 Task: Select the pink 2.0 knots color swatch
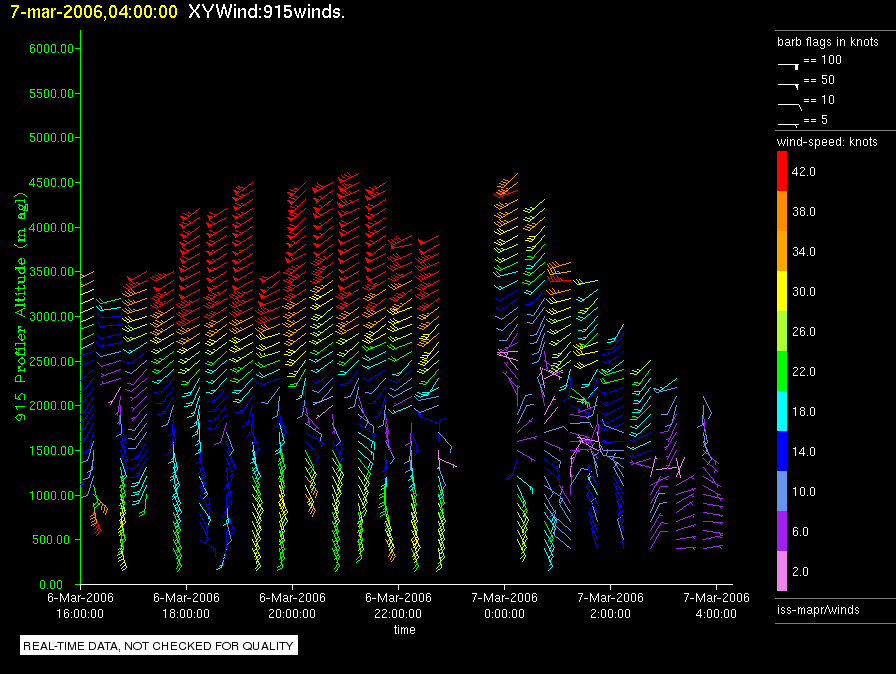pos(783,572)
